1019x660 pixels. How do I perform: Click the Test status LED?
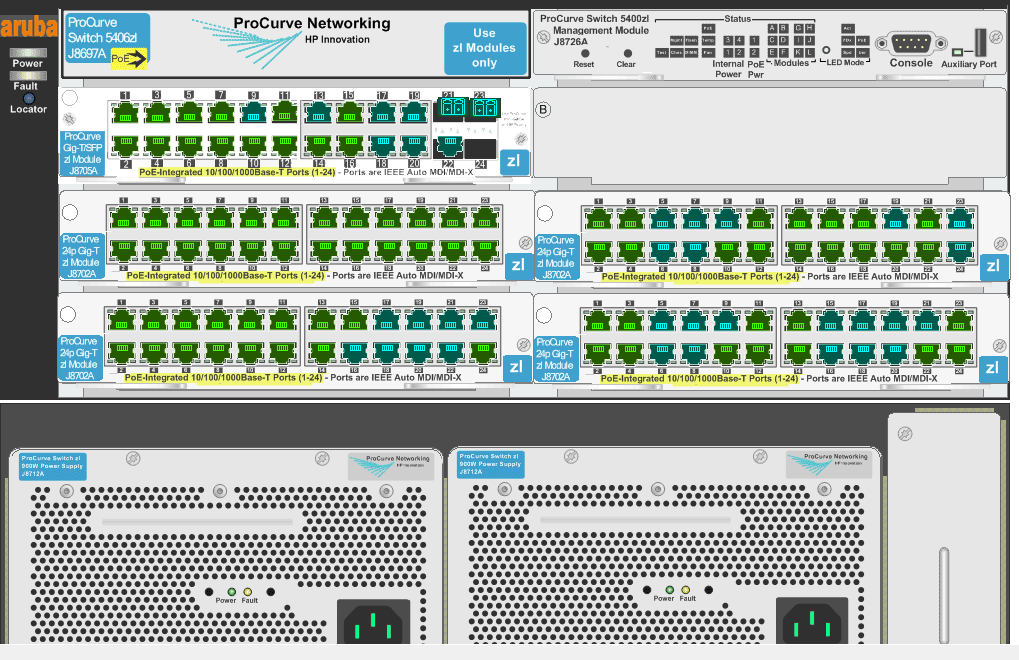coord(662,53)
